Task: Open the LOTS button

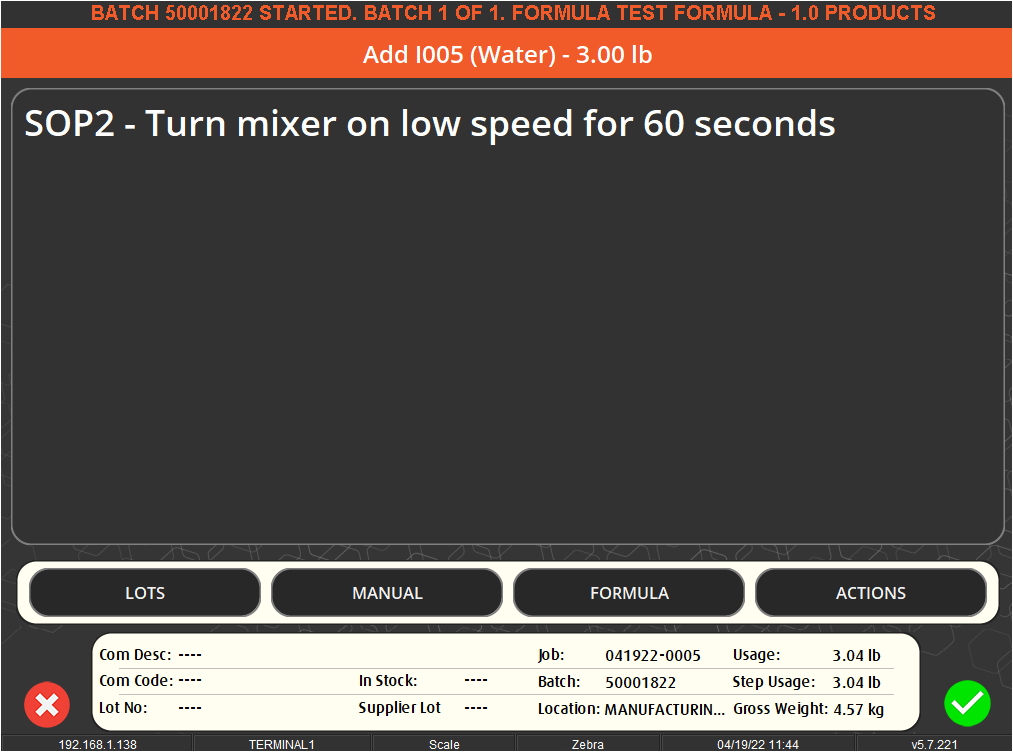Action: pos(145,593)
